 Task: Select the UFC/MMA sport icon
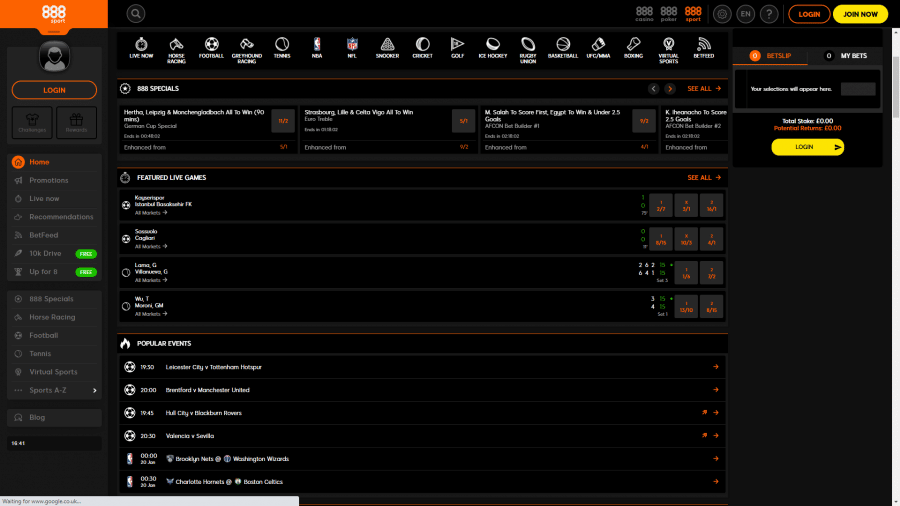tap(598, 48)
